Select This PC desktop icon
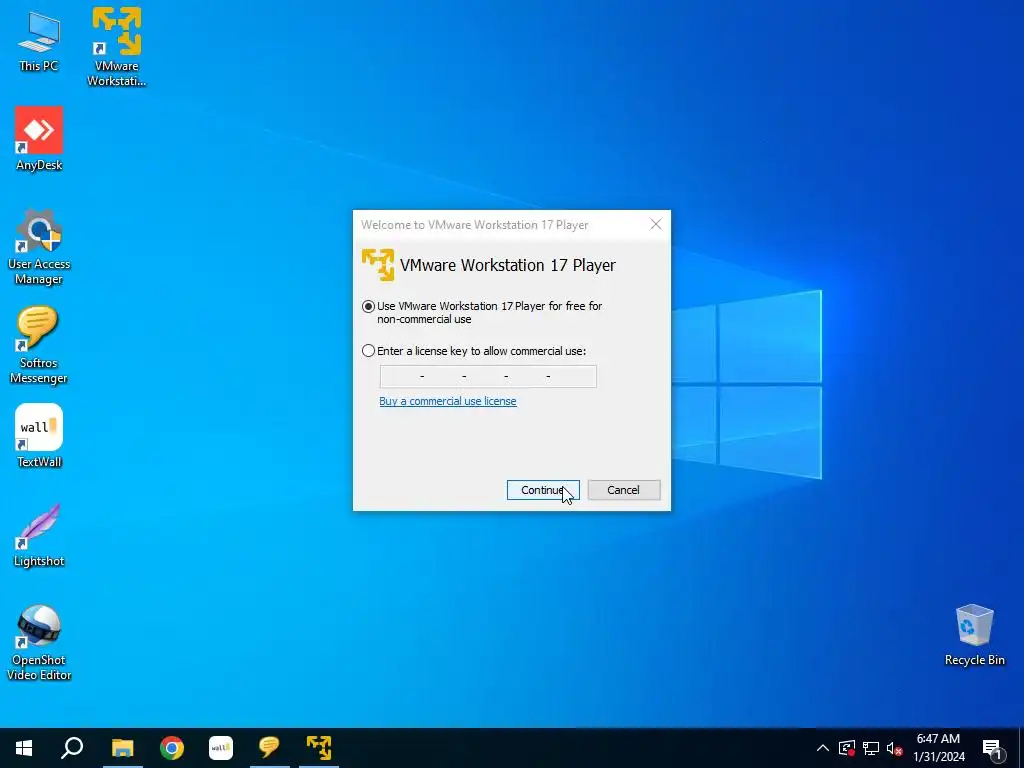This screenshot has height=768, width=1024. [39, 41]
